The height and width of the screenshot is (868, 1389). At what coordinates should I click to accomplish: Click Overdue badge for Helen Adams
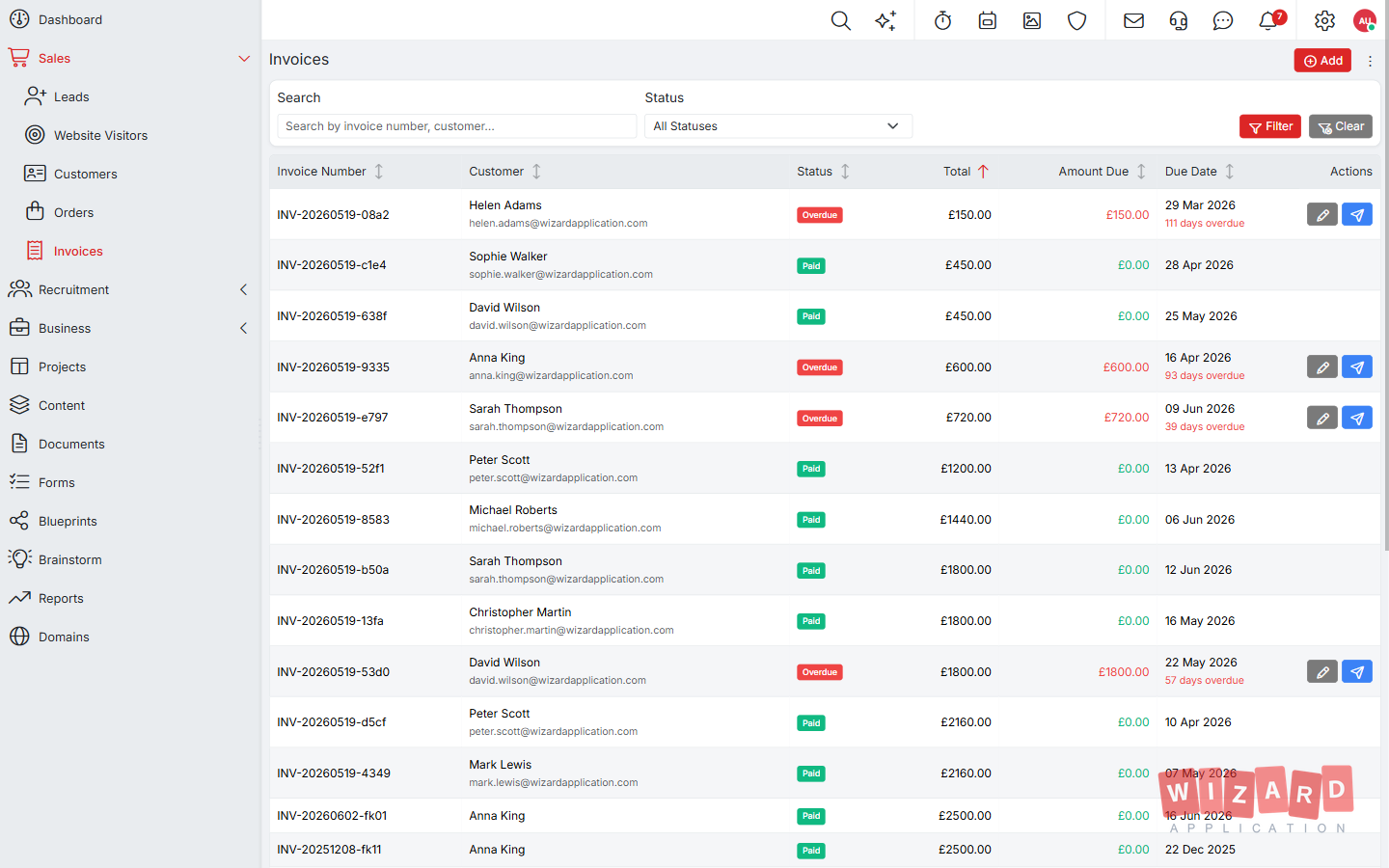tap(820, 215)
